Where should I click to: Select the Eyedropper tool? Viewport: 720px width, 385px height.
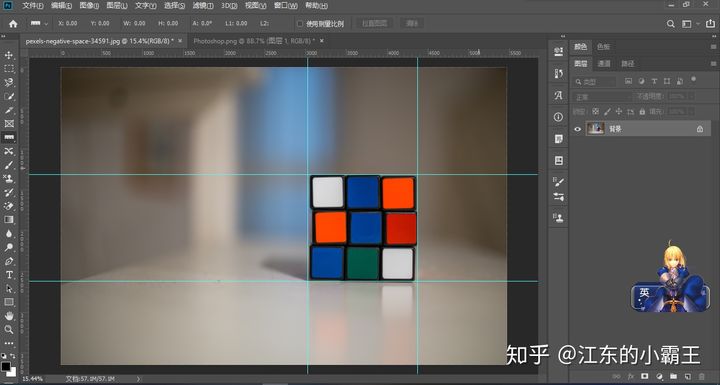(9, 110)
